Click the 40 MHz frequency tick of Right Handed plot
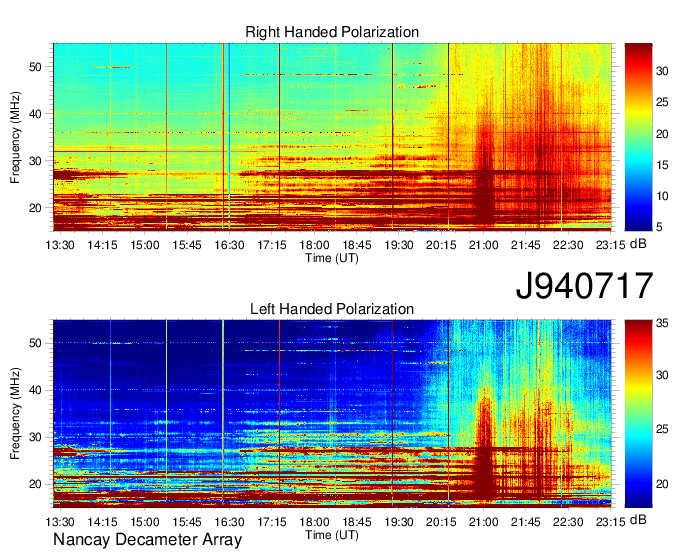This screenshot has height=552, width=680. (x=35, y=114)
